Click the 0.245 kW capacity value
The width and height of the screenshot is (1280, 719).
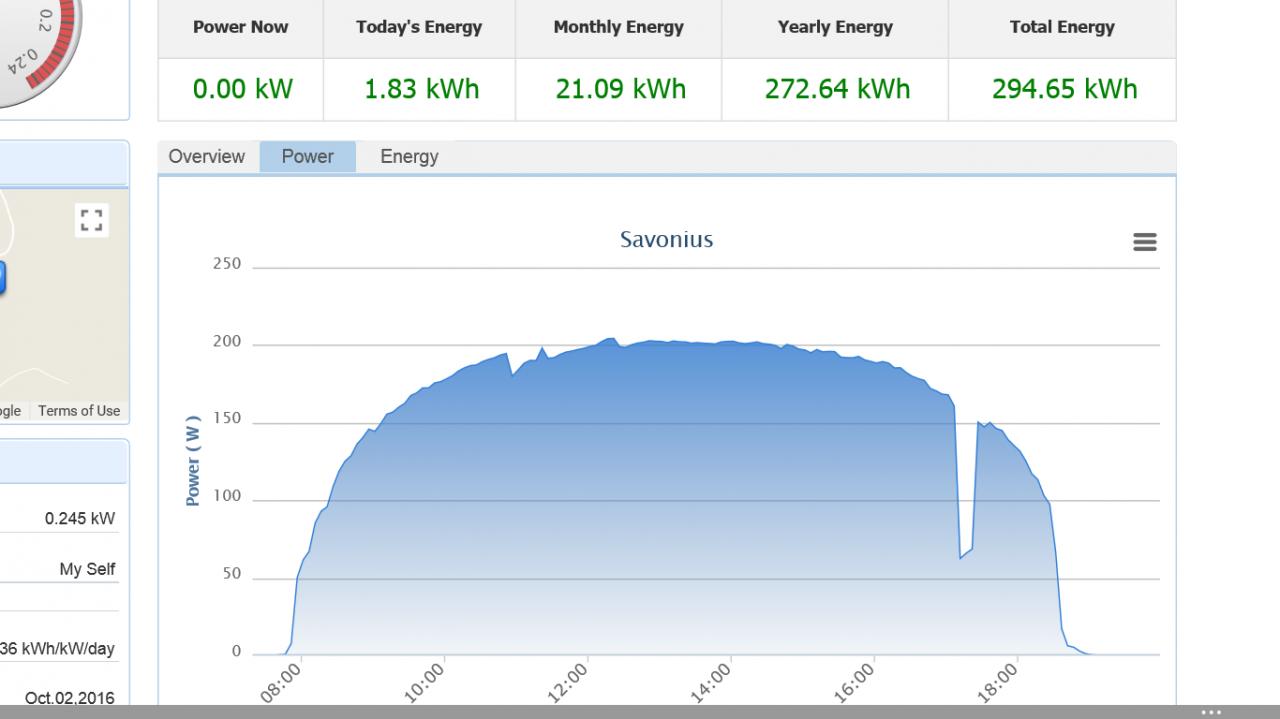tap(80, 519)
